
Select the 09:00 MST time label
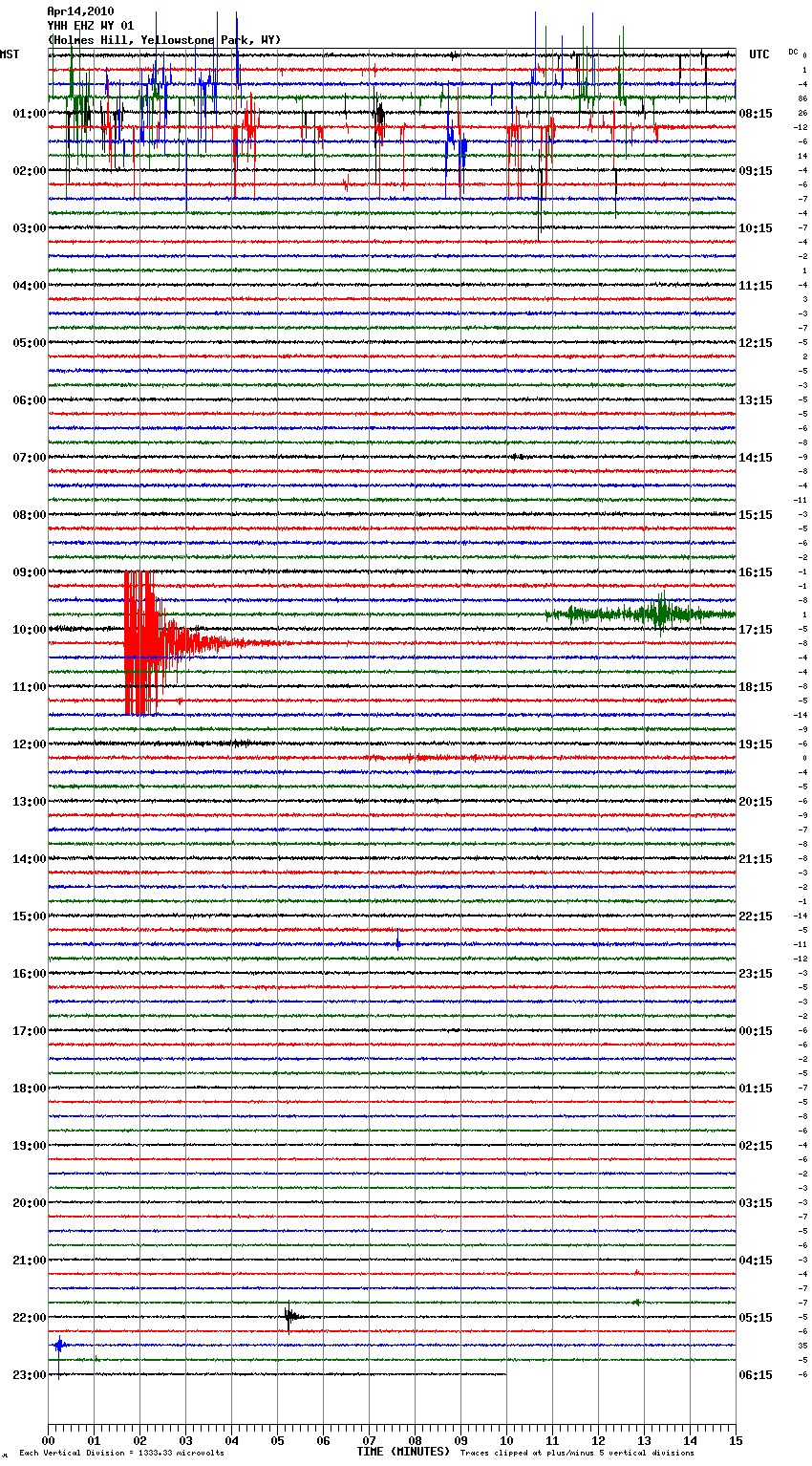tap(30, 572)
